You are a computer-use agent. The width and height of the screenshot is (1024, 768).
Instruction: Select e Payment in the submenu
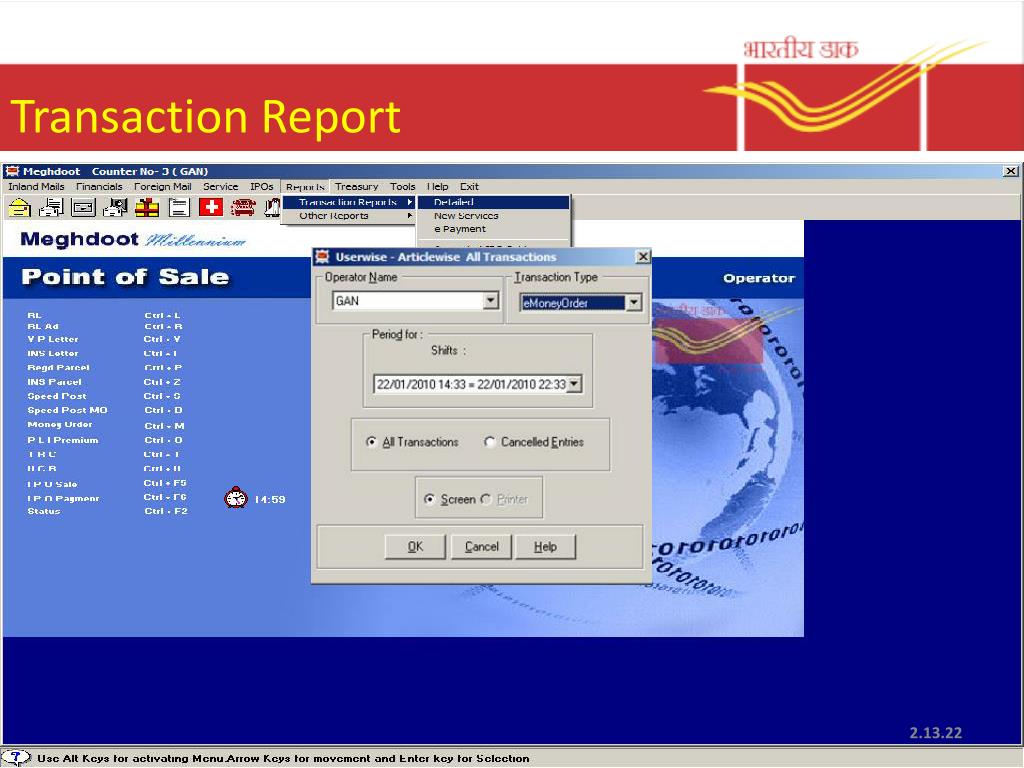[494, 229]
